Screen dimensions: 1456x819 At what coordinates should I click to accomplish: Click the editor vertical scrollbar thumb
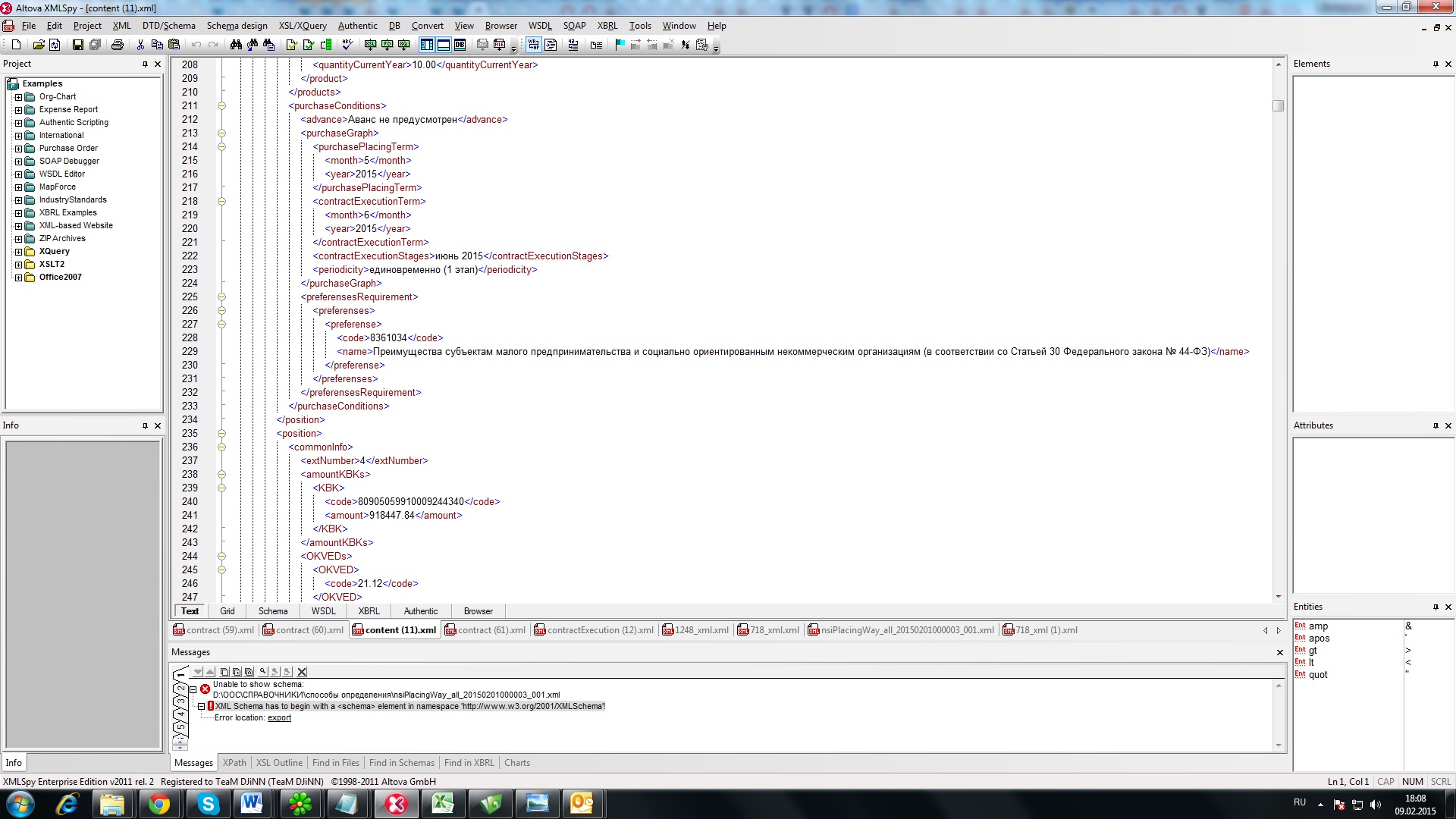point(1278,105)
